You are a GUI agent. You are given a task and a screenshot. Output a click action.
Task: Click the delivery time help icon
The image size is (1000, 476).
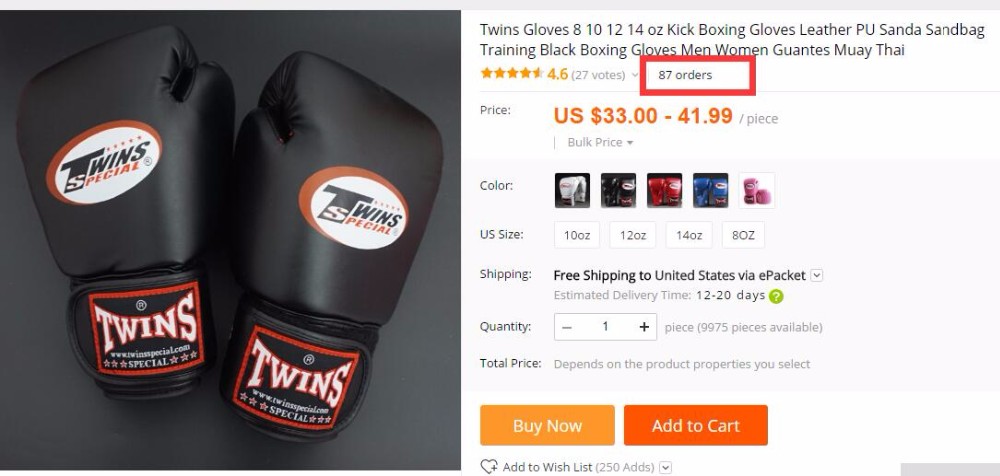[x=776, y=296]
